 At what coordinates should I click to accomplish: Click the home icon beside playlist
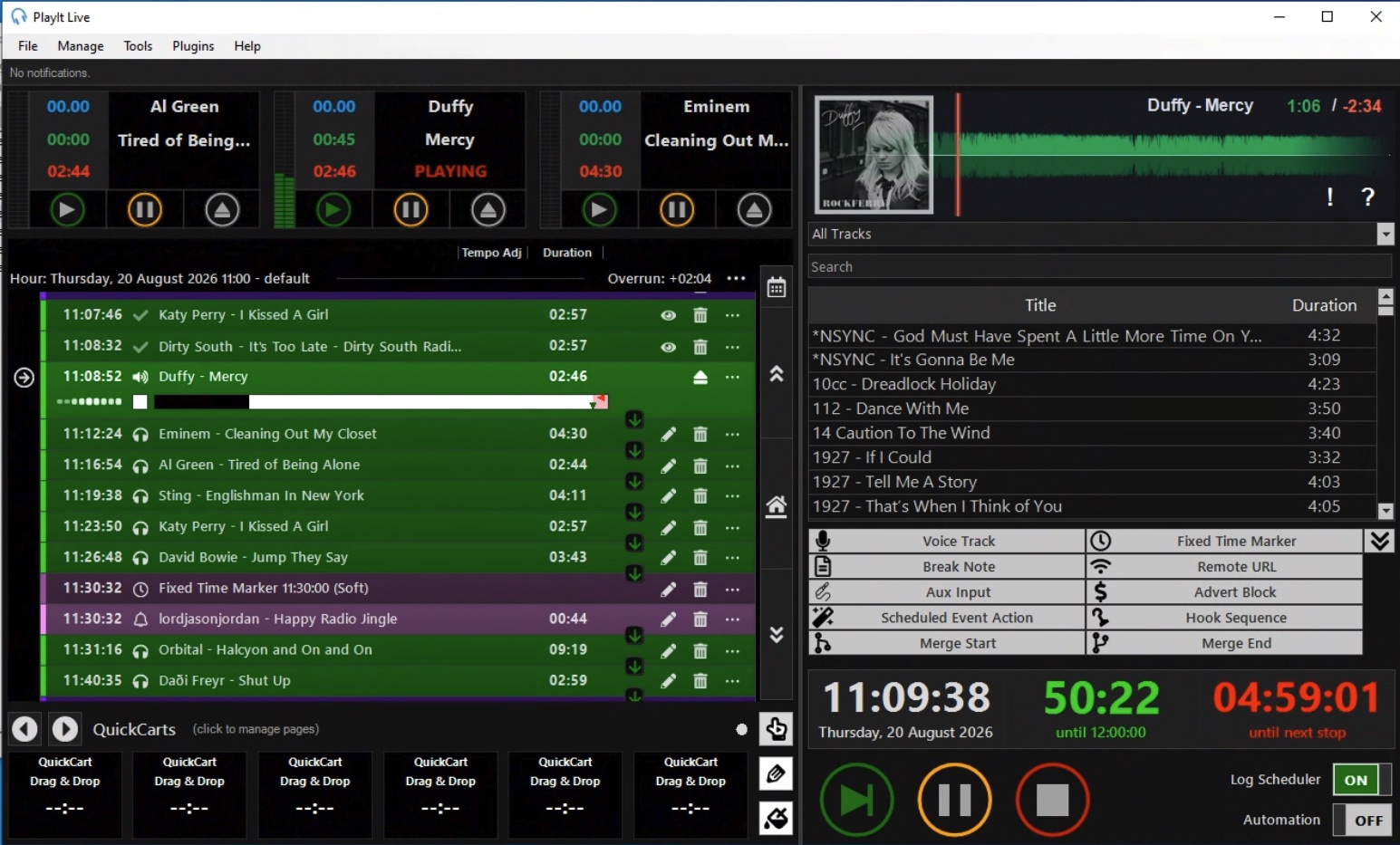(777, 505)
